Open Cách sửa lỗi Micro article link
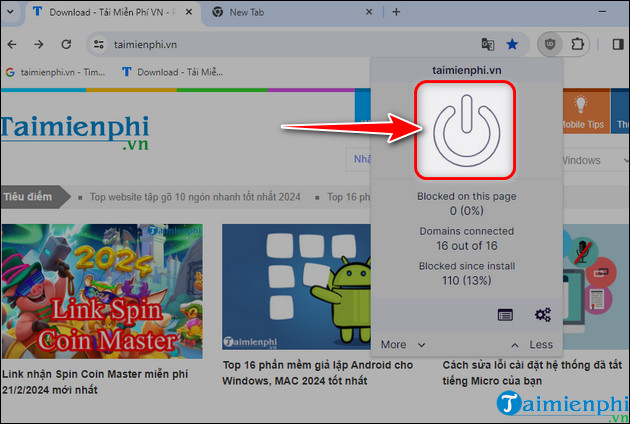630x424 pixels. point(532,373)
